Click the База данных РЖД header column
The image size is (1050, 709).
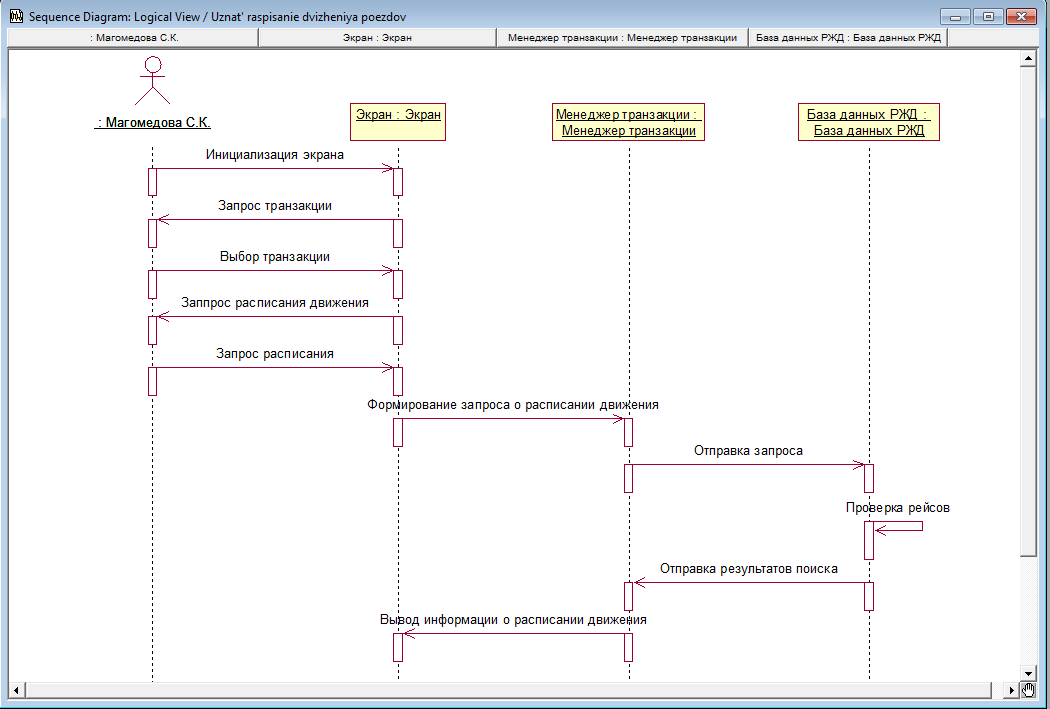point(848,37)
